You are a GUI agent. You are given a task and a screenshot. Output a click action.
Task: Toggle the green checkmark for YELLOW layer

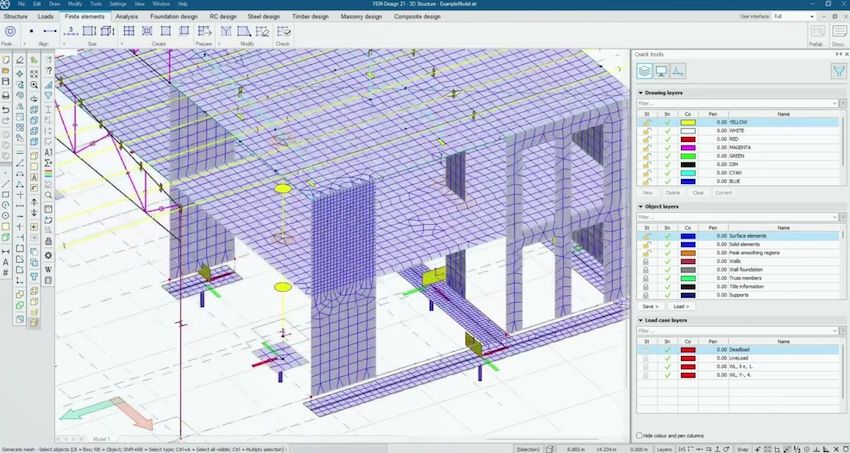click(666, 122)
